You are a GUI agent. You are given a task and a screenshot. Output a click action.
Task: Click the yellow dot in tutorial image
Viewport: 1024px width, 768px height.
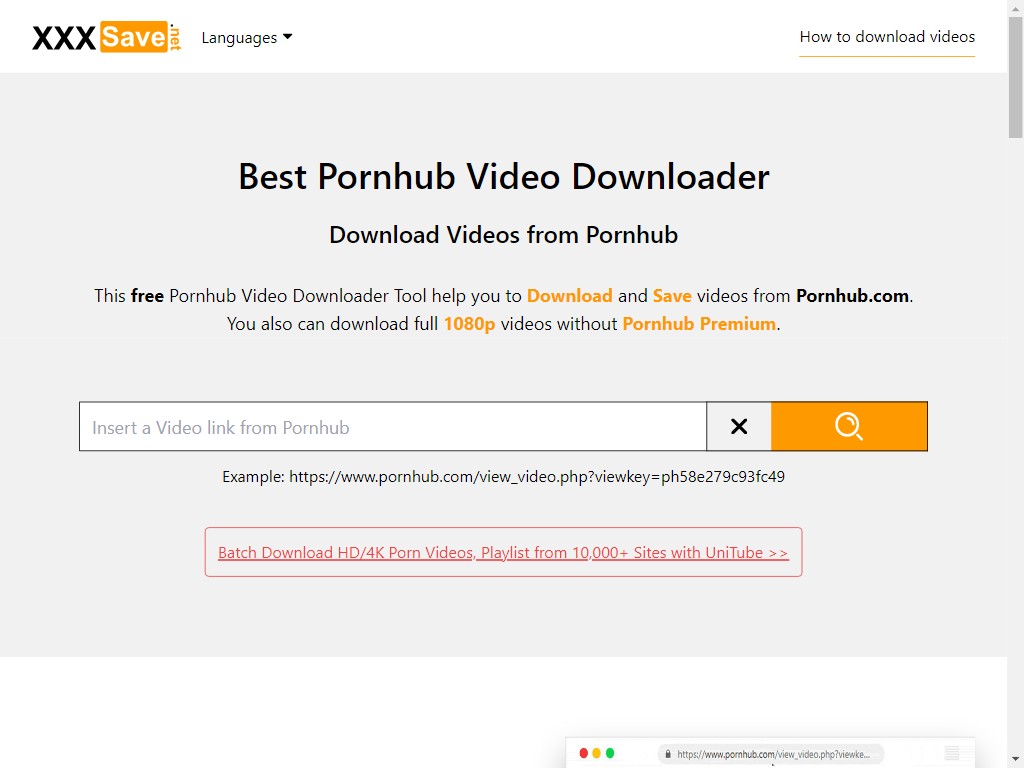[x=597, y=753]
